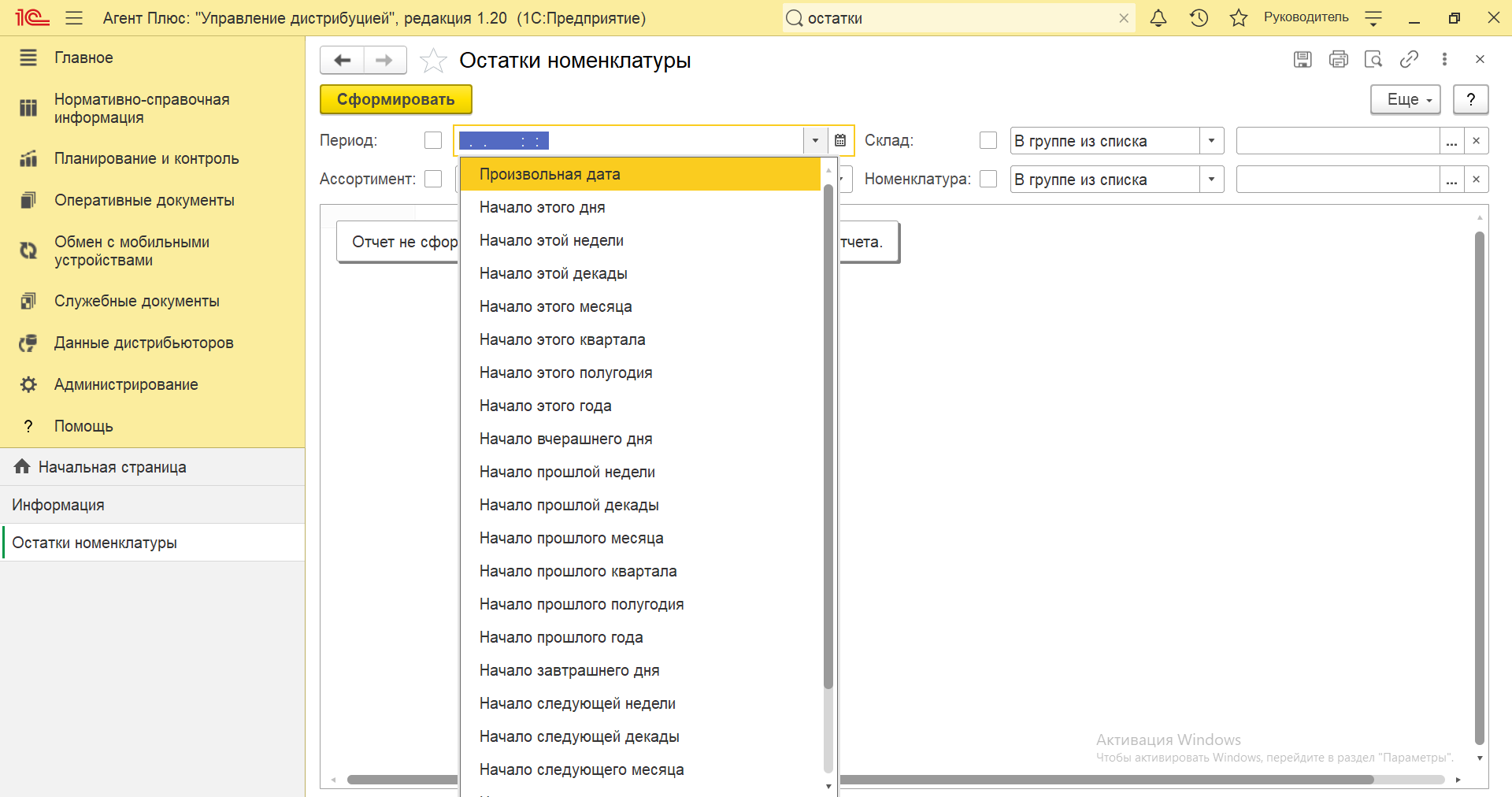This screenshot has width=1512, height=797.
Task: Open help with question mark button
Action: 1470,100
